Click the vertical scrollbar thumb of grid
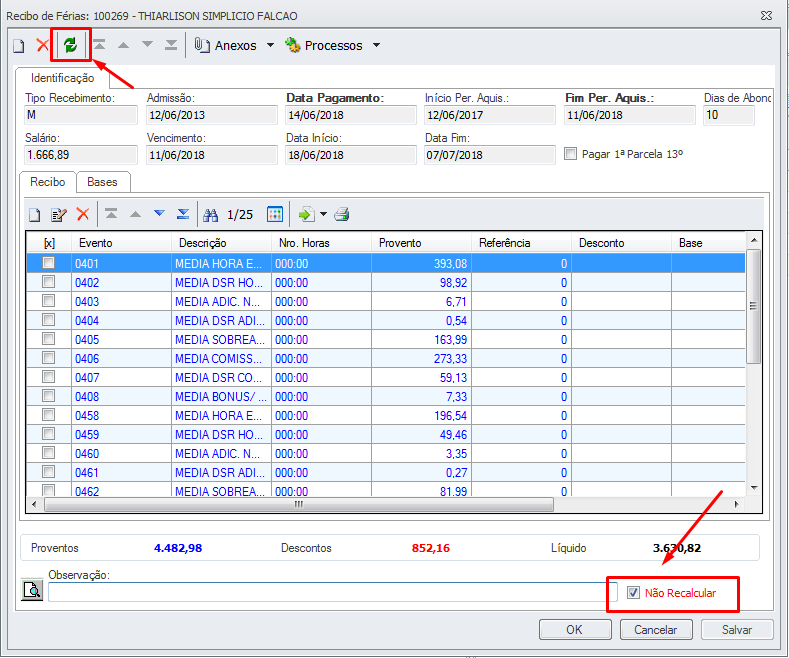This screenshot has width=789, height=658. tap(753, 306)
